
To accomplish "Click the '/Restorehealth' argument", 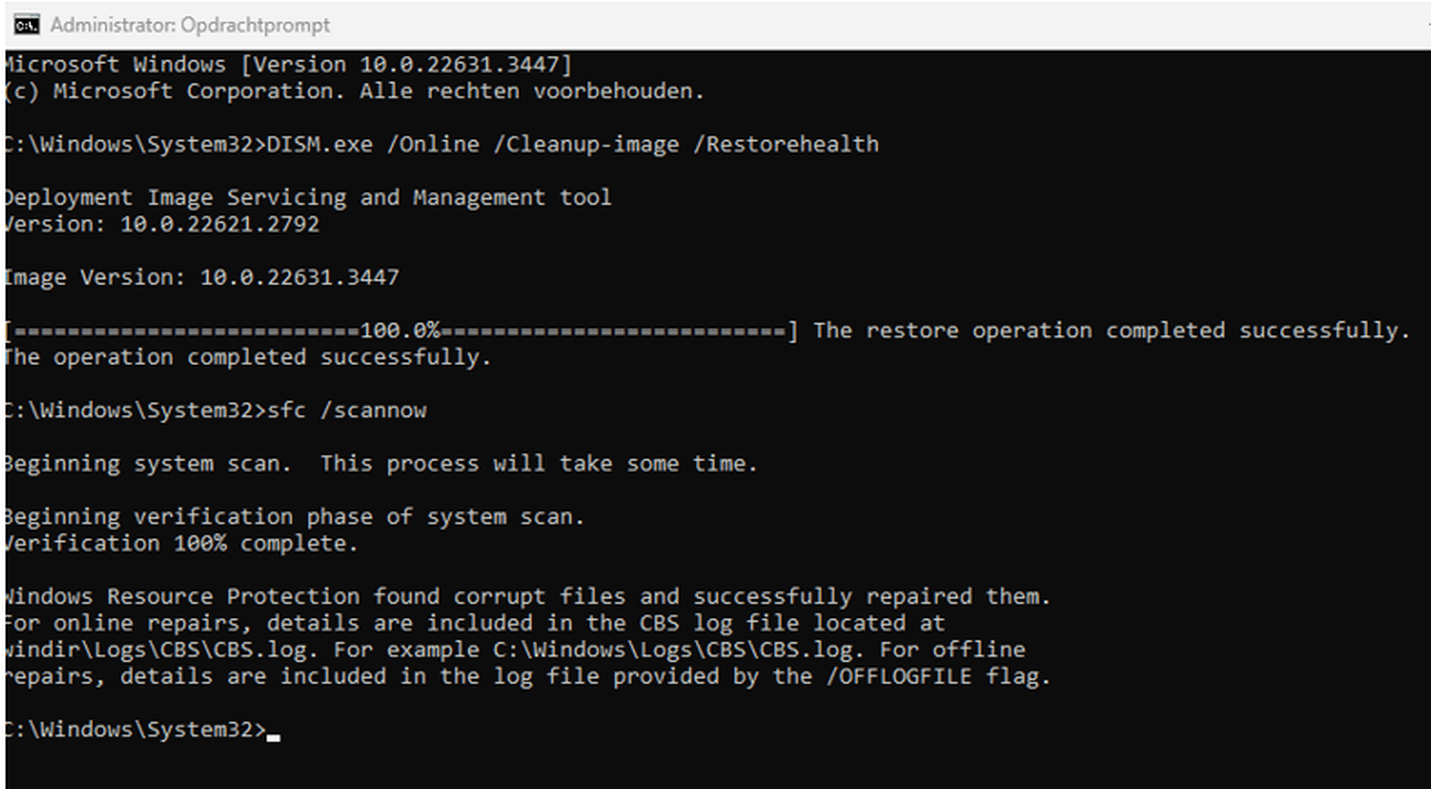I will 786,144.
